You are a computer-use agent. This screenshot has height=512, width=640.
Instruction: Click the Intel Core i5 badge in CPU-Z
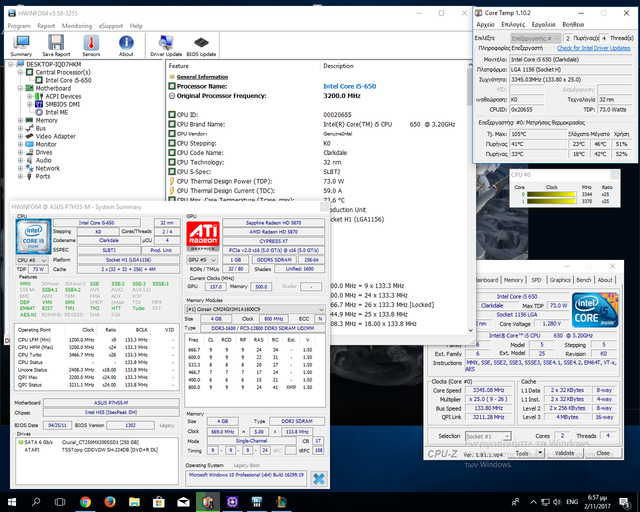coord(595,309)
